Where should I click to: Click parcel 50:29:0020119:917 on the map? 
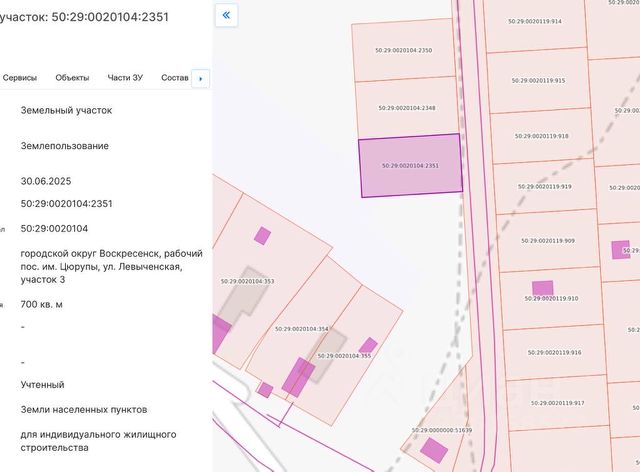tap(558, 403)
